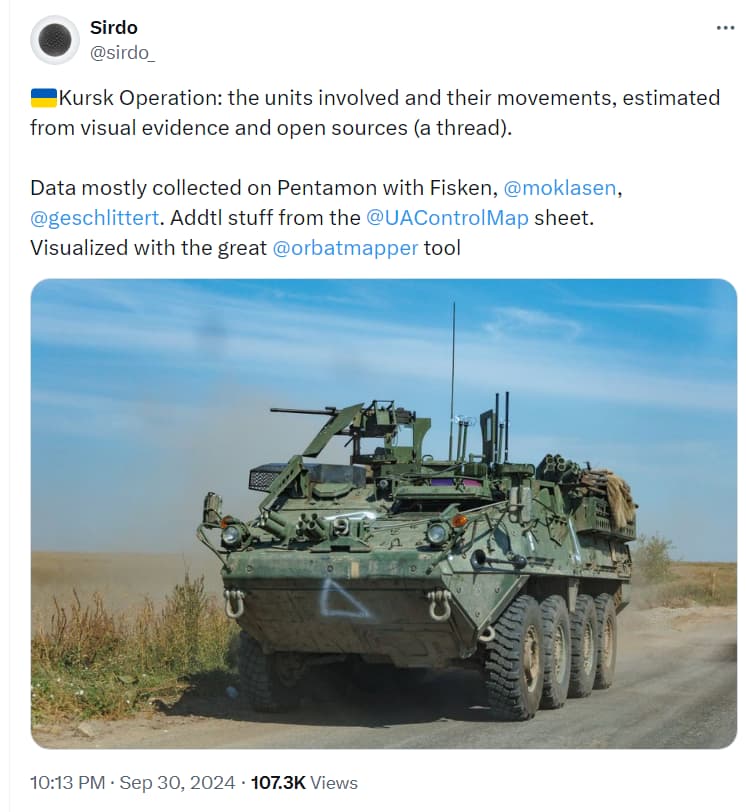Click the "Data mostly collected on Pentamon" text
This screenshot has width=746, height=812.
(x=190, y=188)
